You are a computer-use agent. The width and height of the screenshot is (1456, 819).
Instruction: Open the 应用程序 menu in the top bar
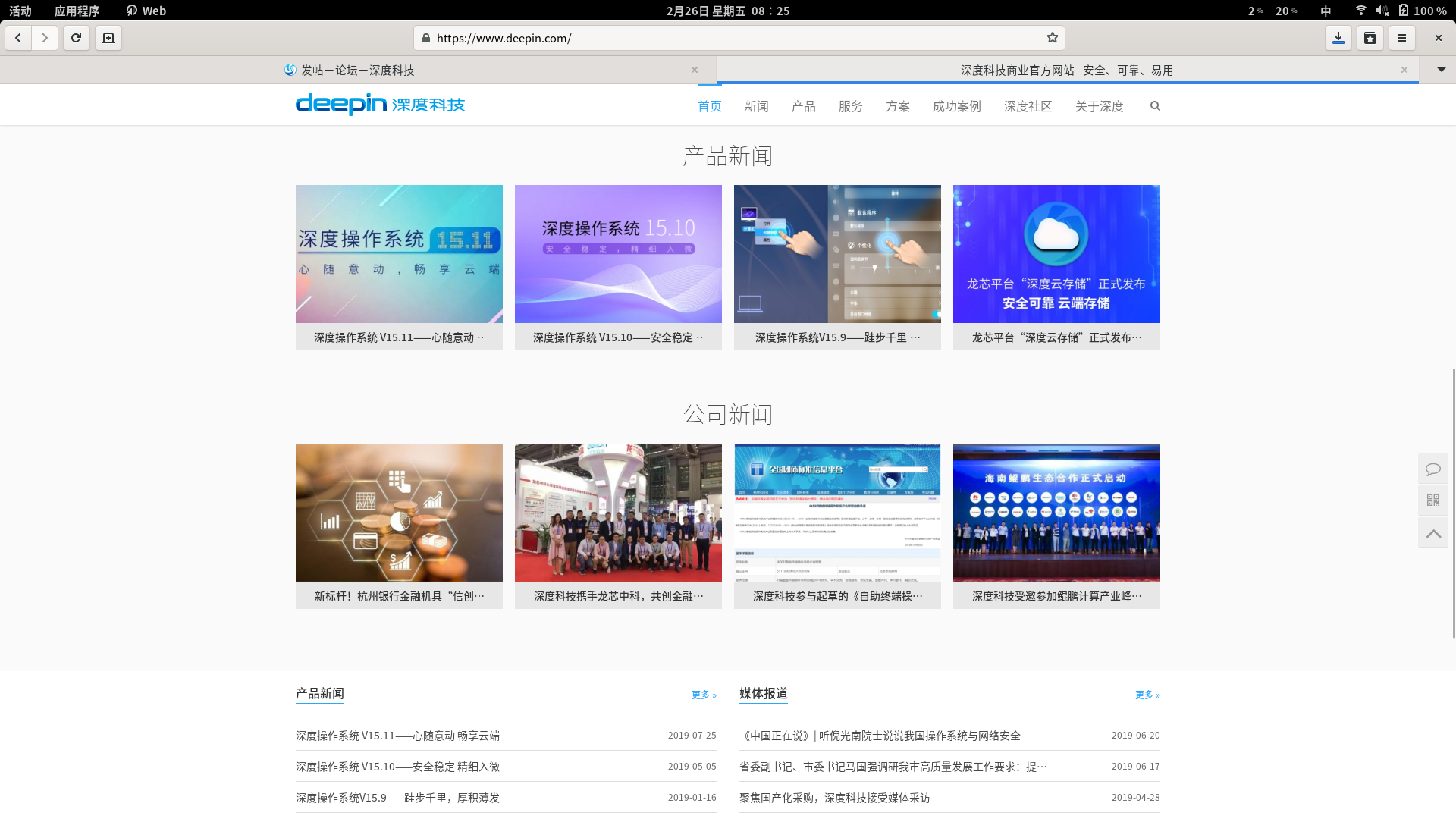(77, 11)
